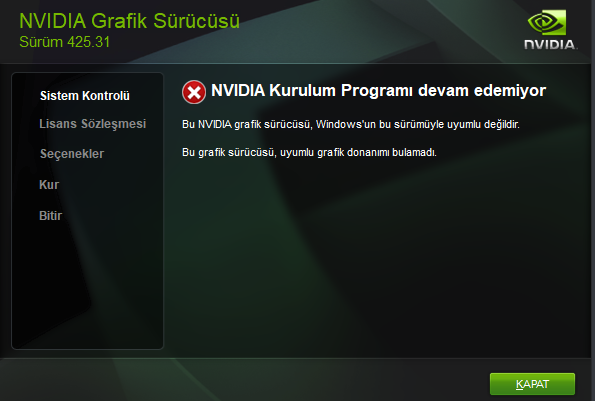Close the installer with the KAPAT button
The width and height of the screenshot is (595, 401).
[532, 384]
